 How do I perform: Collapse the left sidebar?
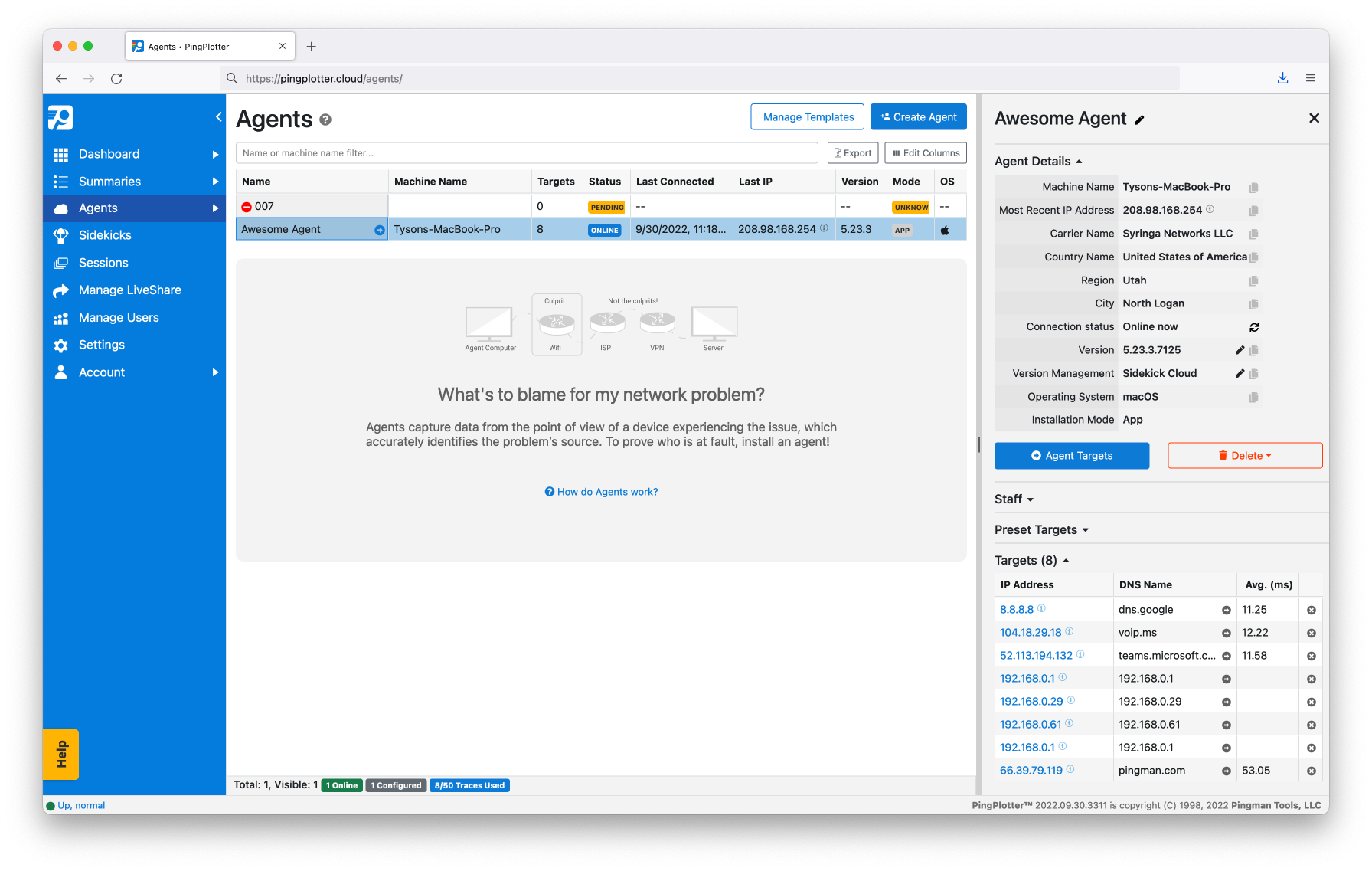click(218, 117)
